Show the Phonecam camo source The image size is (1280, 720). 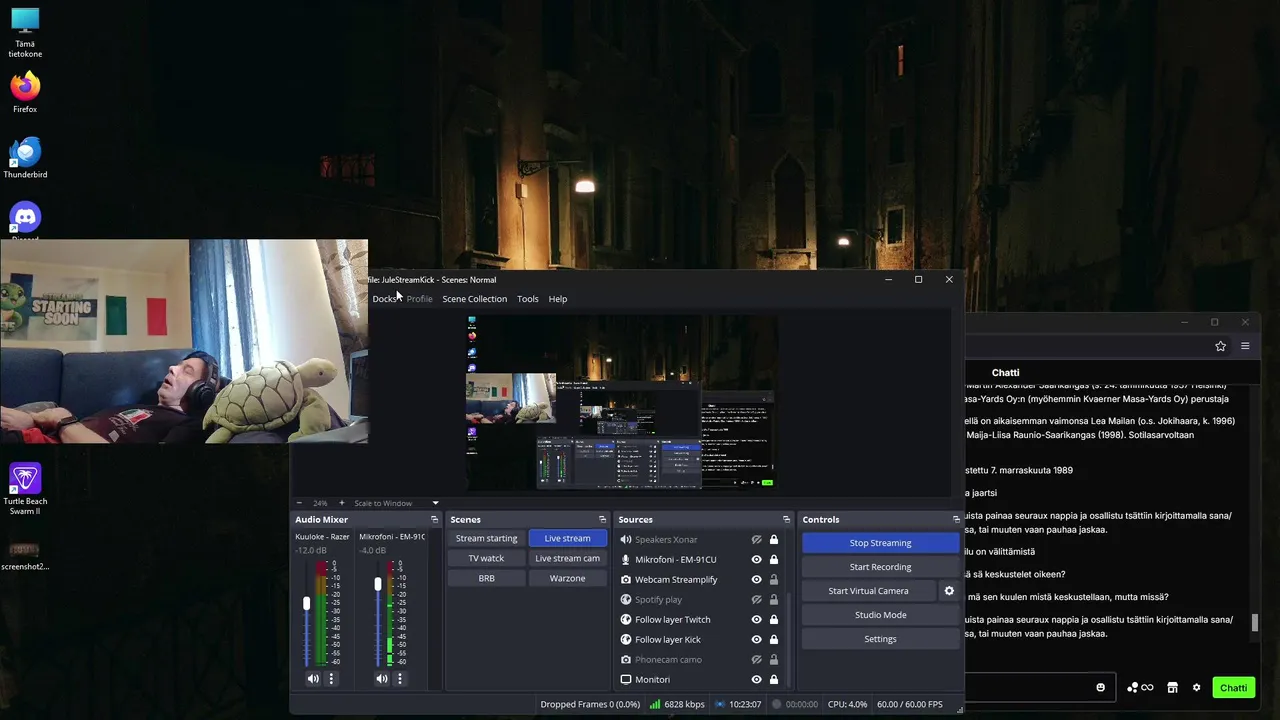(x=757, y=660)
